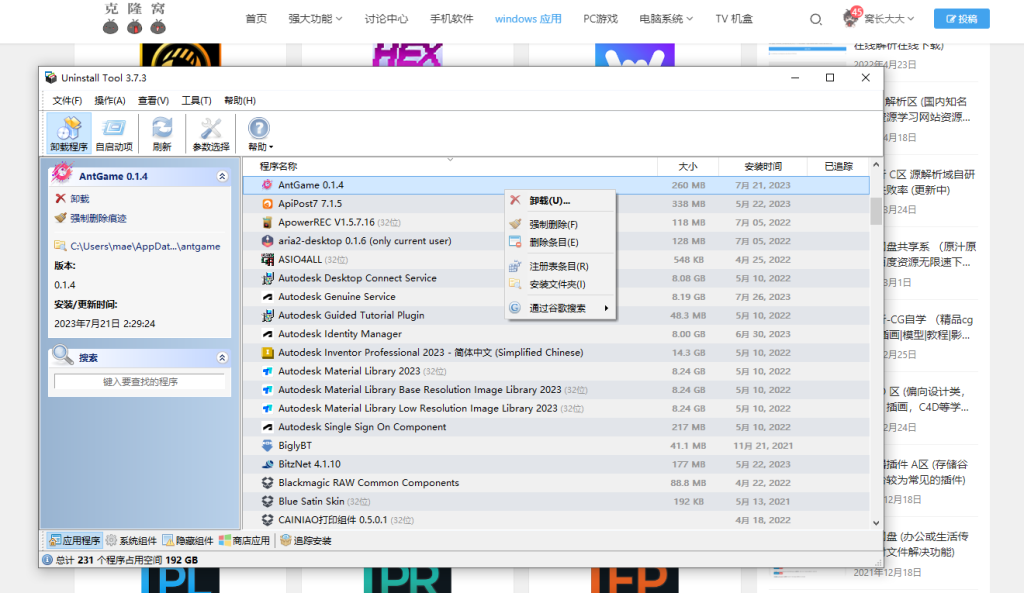The height and width of the screenshot is (593, 1024).
Task: Choose 删除条目(E) in the context menu
Action: click(560, 242)
